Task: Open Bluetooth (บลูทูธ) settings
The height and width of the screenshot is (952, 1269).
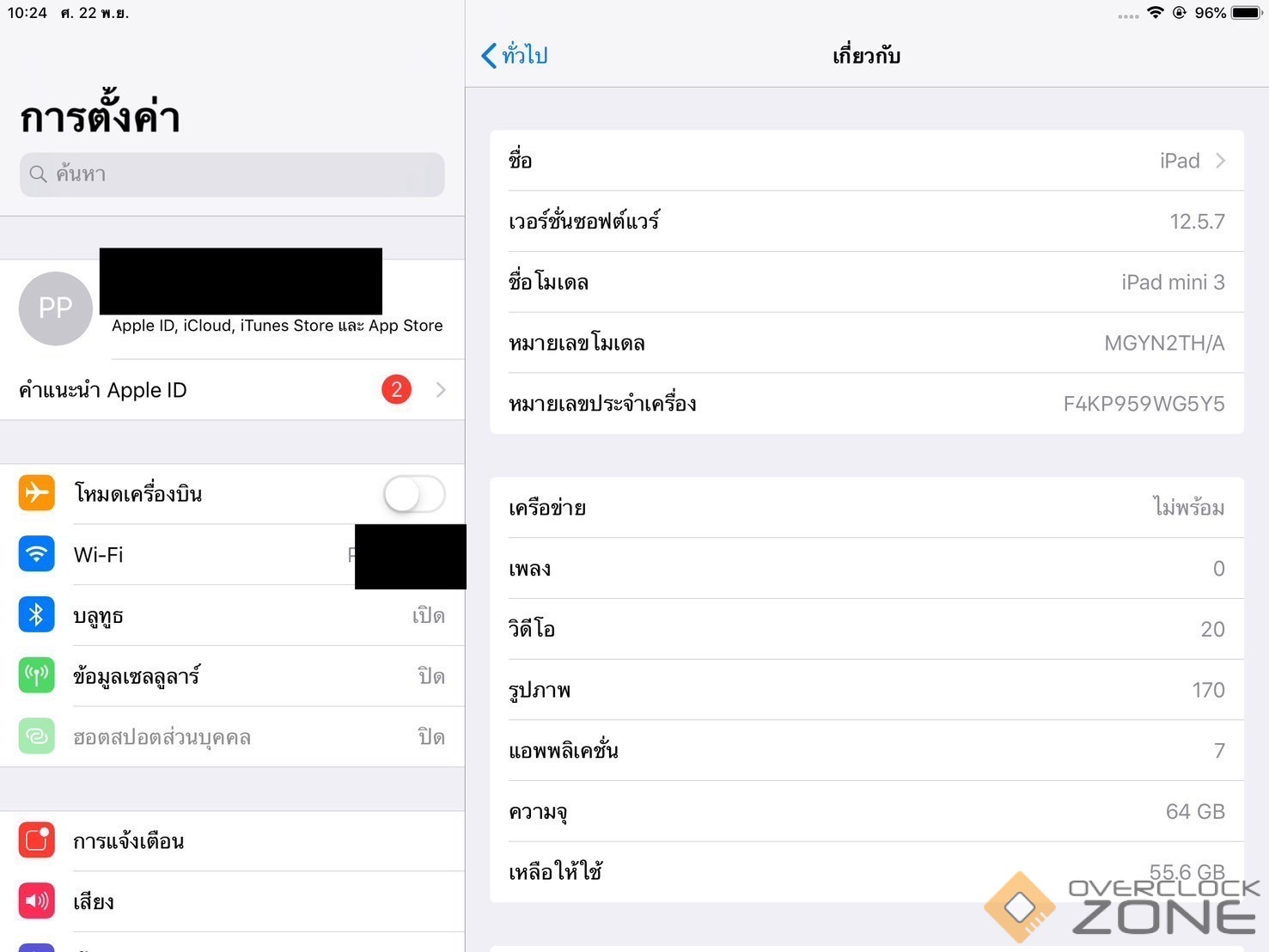Action: pyautogui.click(x=232, y=615)
